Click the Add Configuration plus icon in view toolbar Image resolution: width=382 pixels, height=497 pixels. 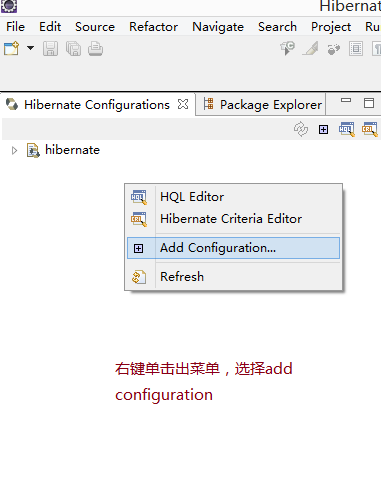tap(323, 129)
